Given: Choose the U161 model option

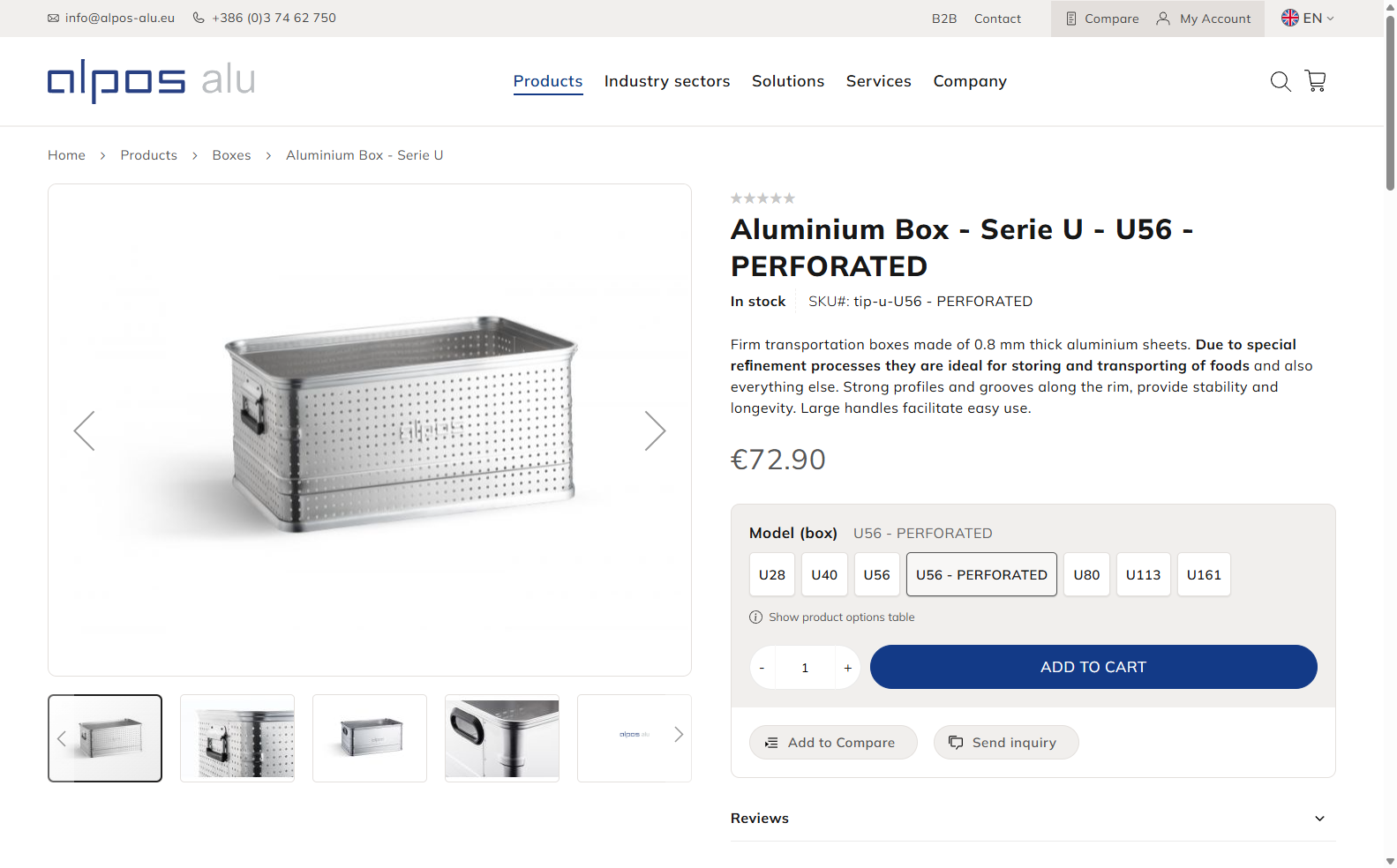Looking at the screenshot, I should pyautogui.click(x=1203, y=574).
